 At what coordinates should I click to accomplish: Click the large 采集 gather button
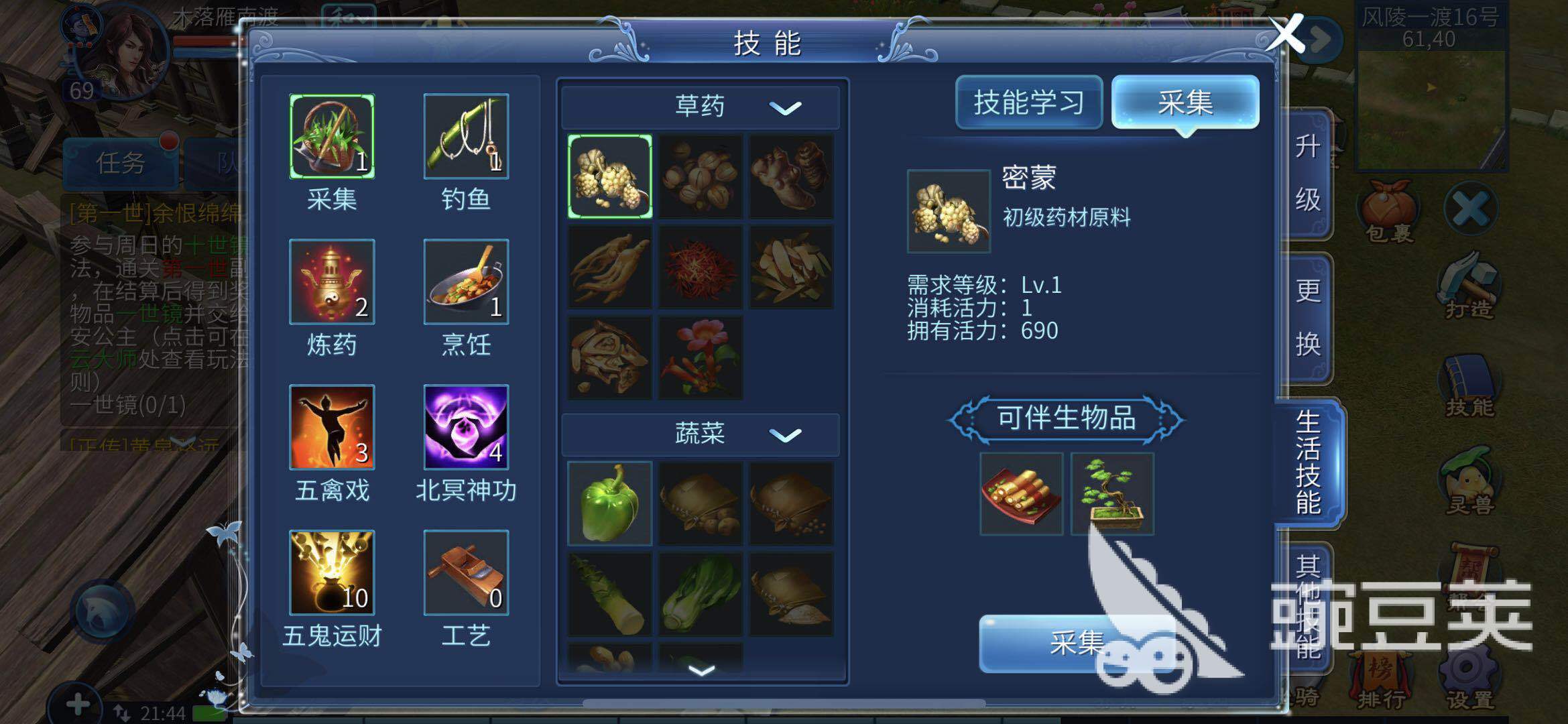click(1077, 643)
